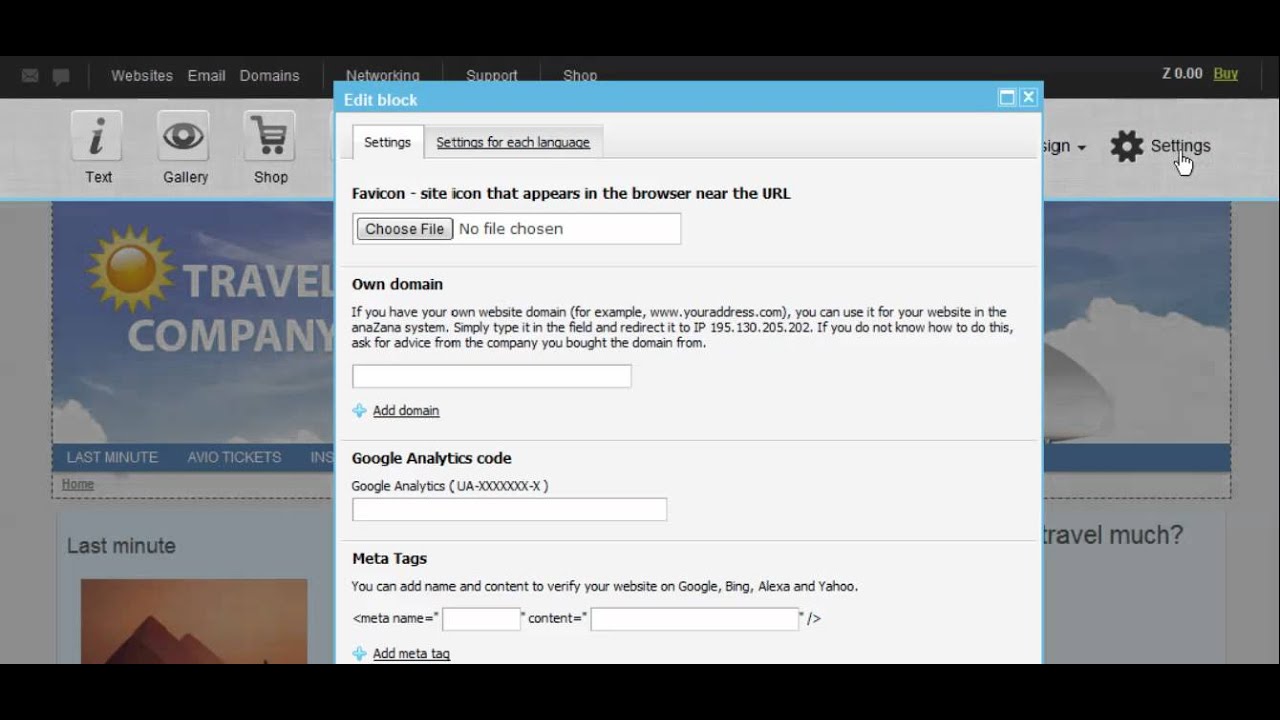Image resolution: width=1280 pixels, height=720 pixels.
Task: Click the No file chosen text
Action: (x=511, y=229)
